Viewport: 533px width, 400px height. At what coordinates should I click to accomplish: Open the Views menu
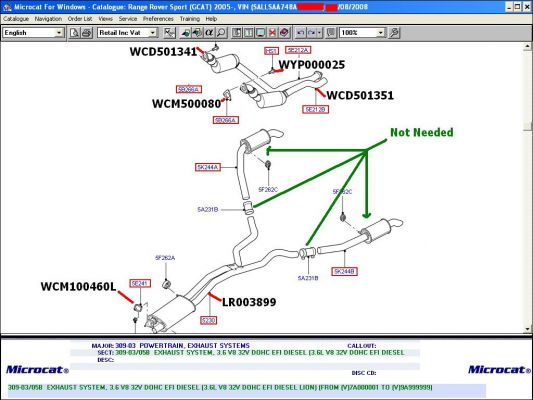pyautogui.click(x=105, y=19)
